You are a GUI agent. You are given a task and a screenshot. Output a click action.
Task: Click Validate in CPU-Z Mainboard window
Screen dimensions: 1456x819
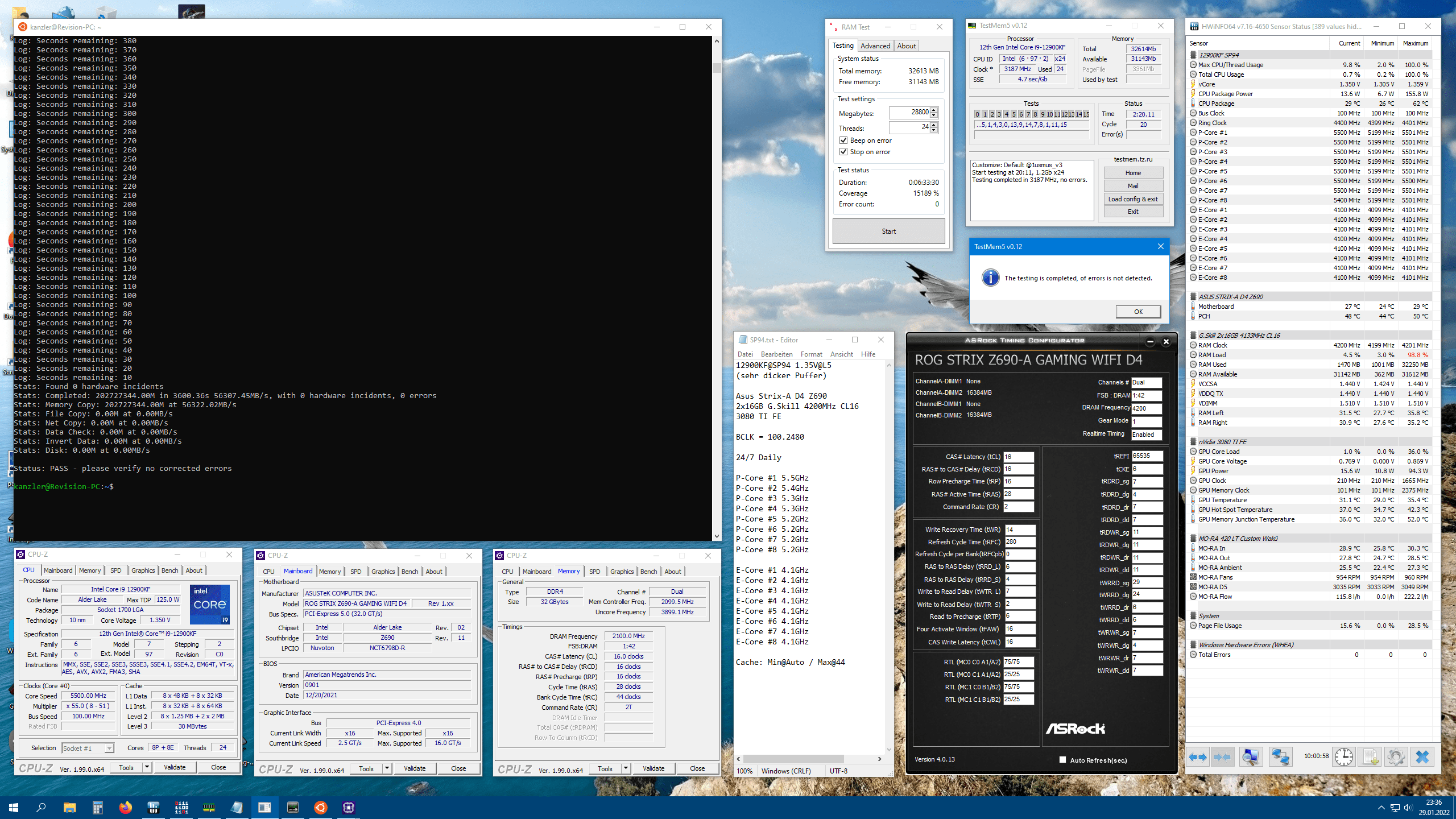tap(415, 768)
